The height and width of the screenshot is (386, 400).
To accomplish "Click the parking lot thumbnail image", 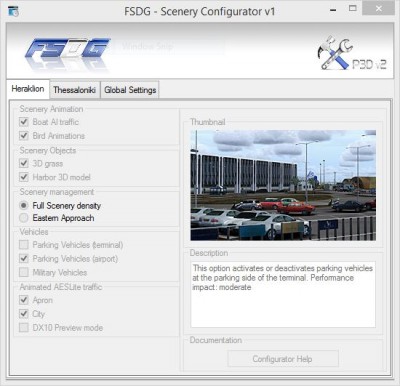I will pos(283,185).
